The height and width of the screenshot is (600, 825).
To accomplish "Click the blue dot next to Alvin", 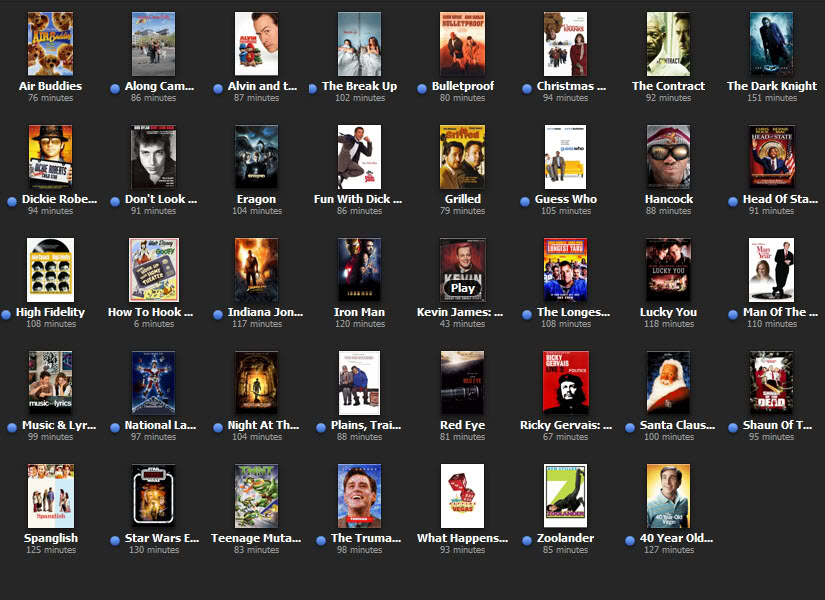I will pos(218,89).
